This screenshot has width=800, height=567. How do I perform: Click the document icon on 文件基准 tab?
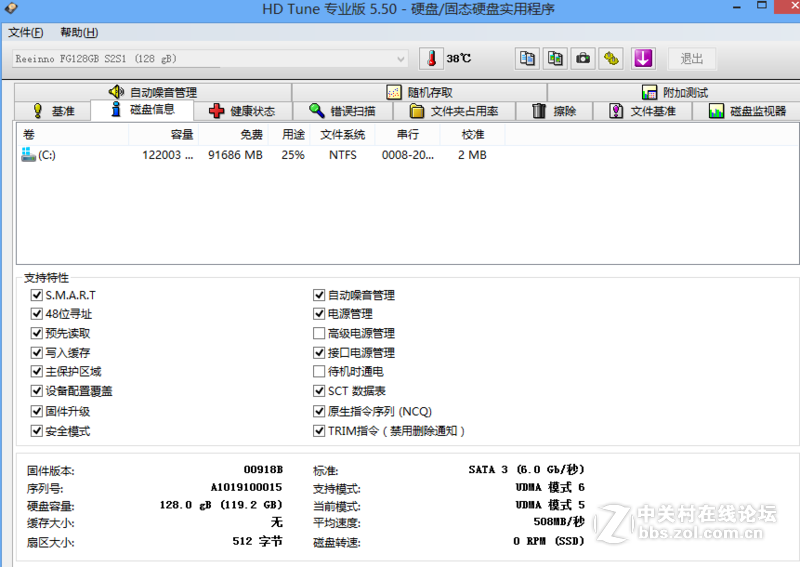pyautogui.click(x=616, y=111)
